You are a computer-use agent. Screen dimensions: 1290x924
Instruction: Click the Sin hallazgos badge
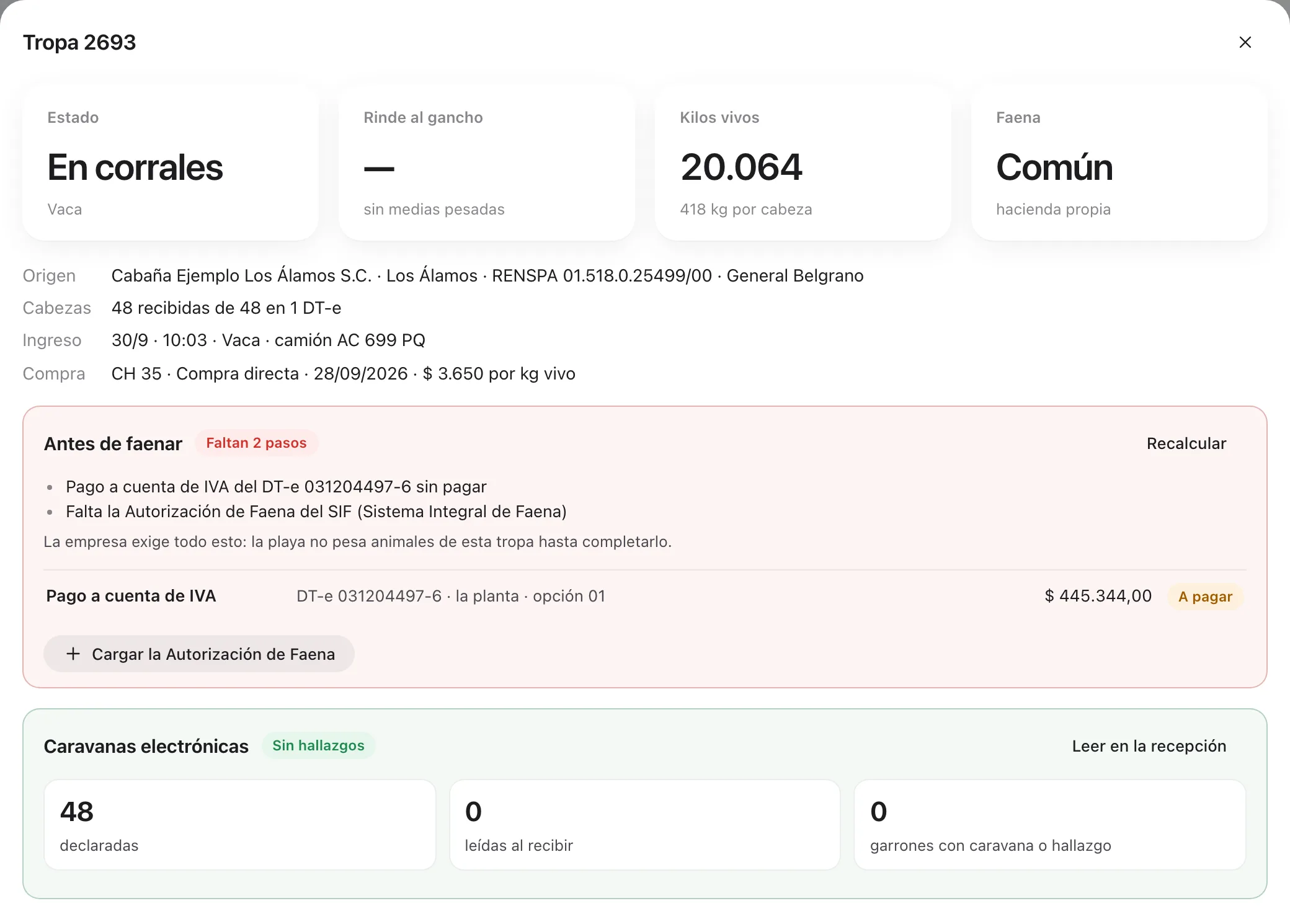coord(318,745)
